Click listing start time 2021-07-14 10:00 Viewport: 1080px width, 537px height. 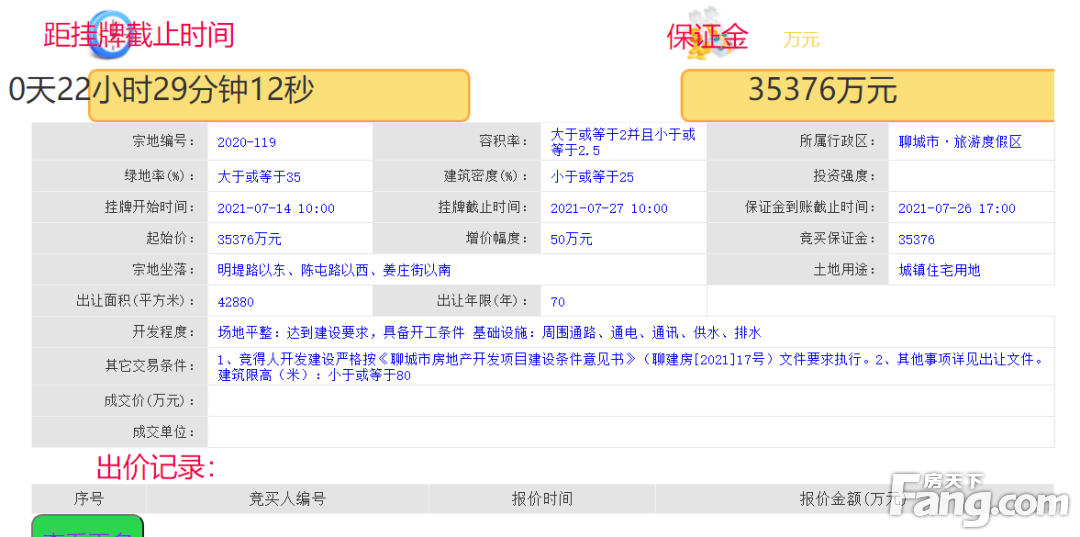pos(276,209)
